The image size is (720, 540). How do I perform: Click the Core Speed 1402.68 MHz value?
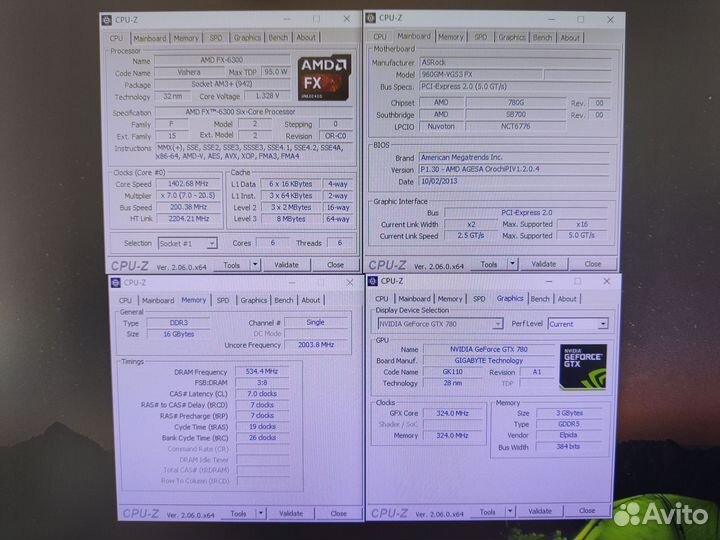(188, 184)
